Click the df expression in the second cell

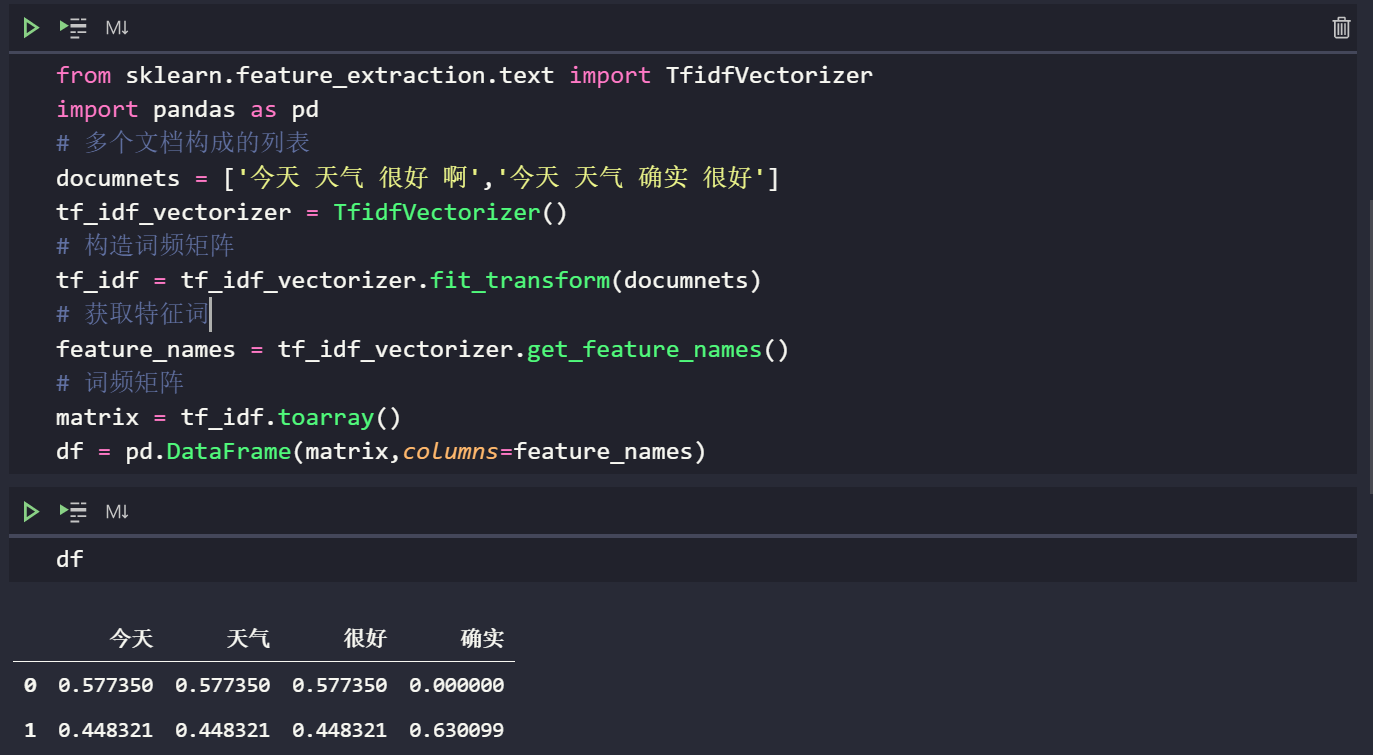coord(69,558)
